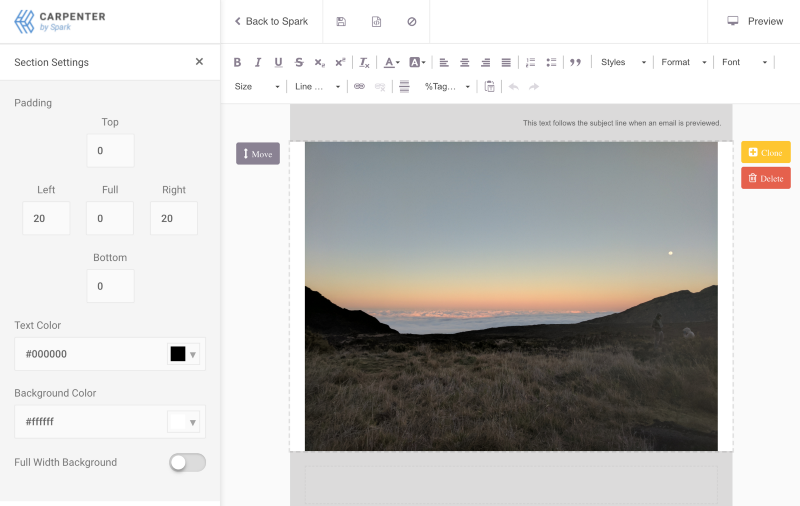This screenshot has width=800, height=506.
Task: Expand the Font dropdown
Action: pos(745,62)
